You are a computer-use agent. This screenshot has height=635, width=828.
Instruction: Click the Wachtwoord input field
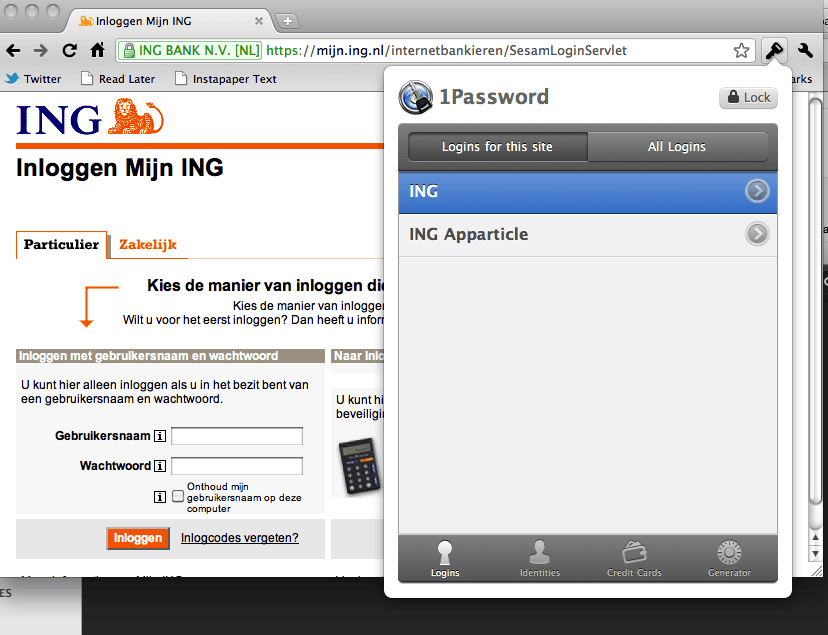(237, 466)
